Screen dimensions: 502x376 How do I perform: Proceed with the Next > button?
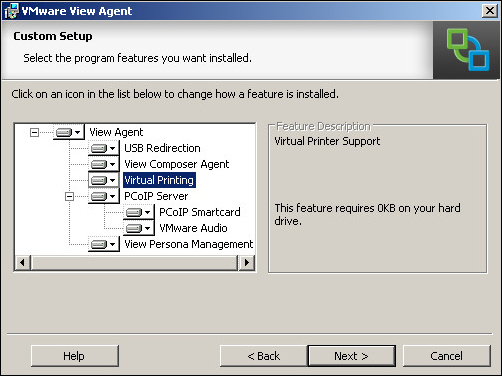tap(352, 356)
